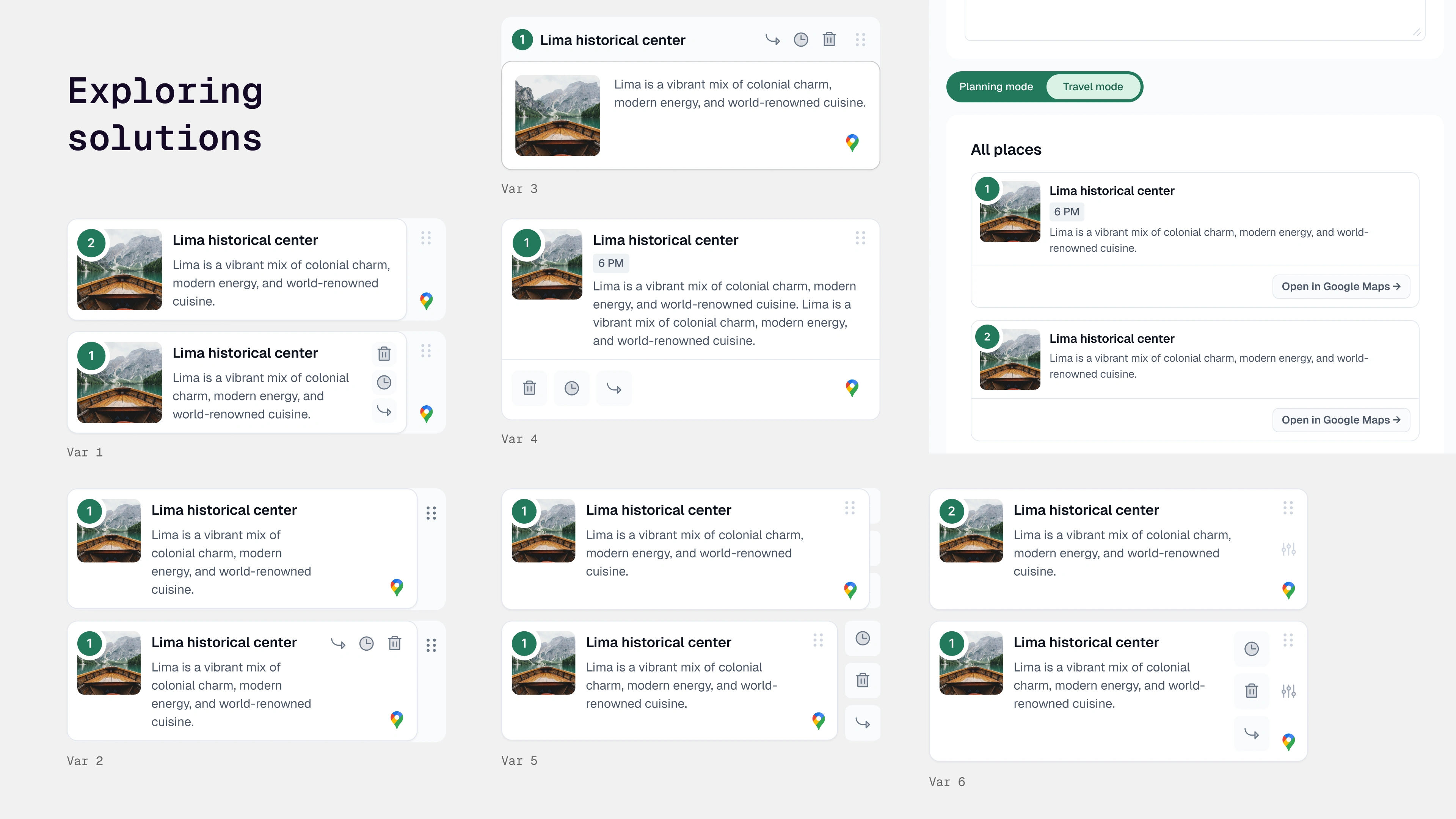Click the trash icon in Var 2 bottom card
Image resolution: width=1456 pixels, height=819 pixels.
tap(394, 643)
